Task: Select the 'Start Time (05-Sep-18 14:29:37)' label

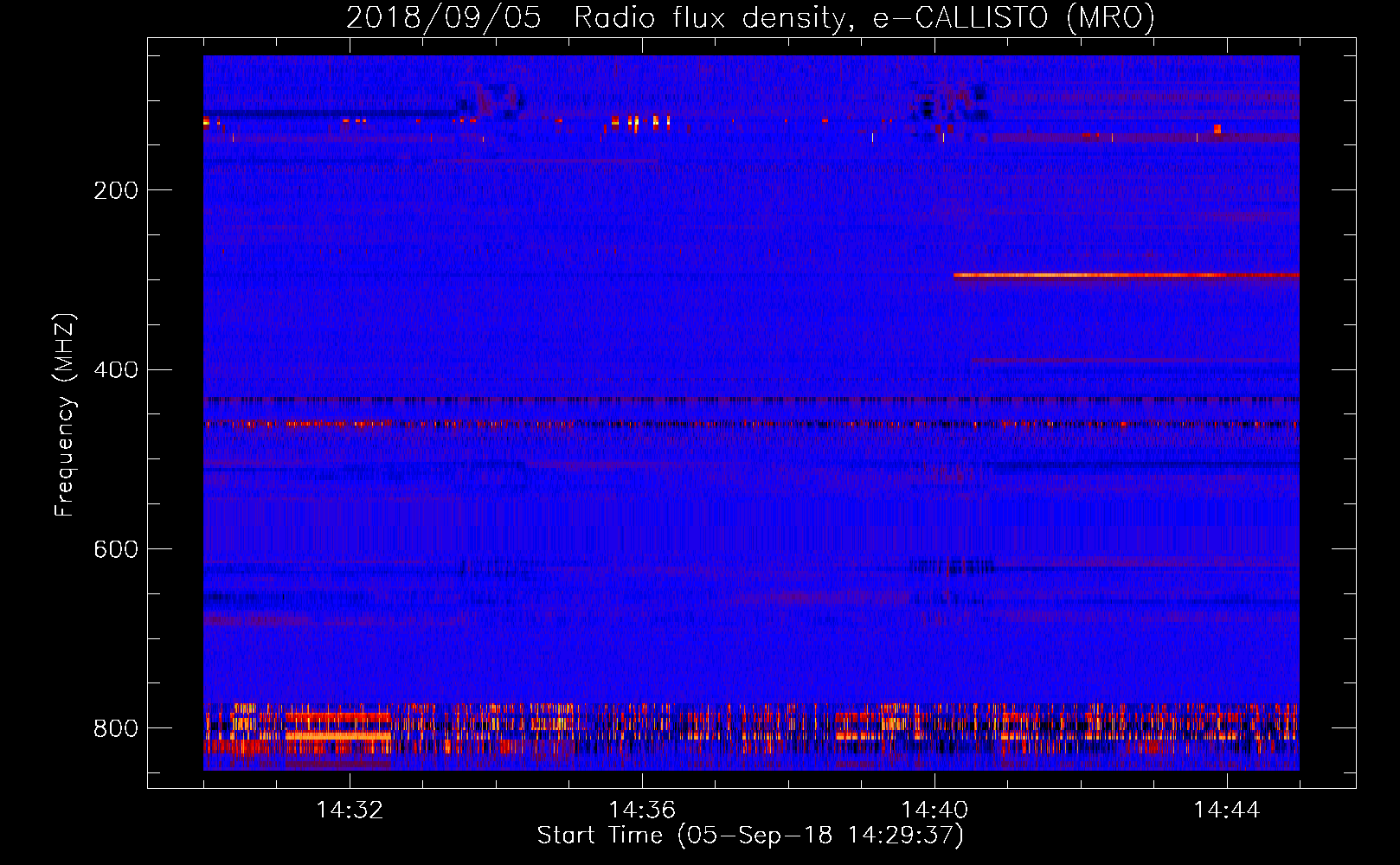Action: (x=750, y=836)
